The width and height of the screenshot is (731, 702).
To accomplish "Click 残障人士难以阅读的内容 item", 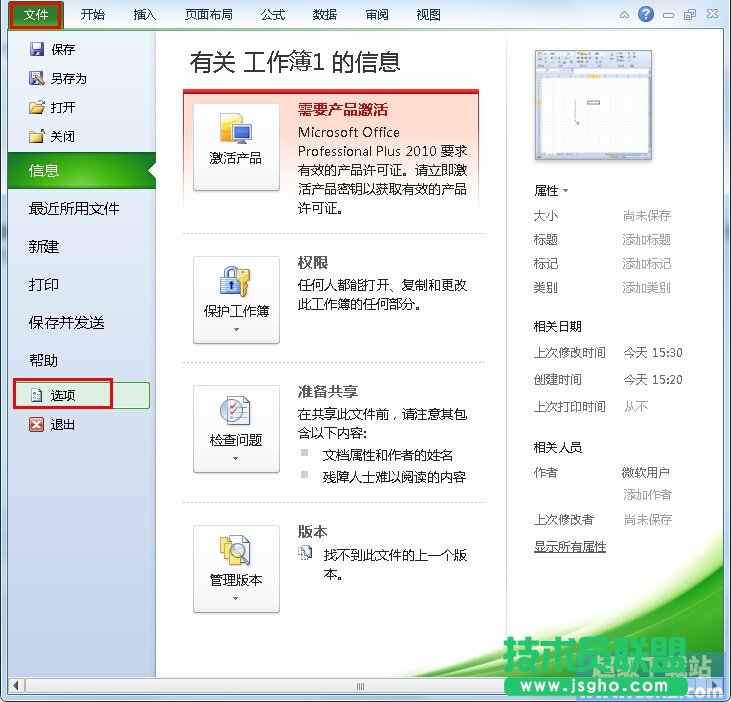I will [x=394, y=476].
